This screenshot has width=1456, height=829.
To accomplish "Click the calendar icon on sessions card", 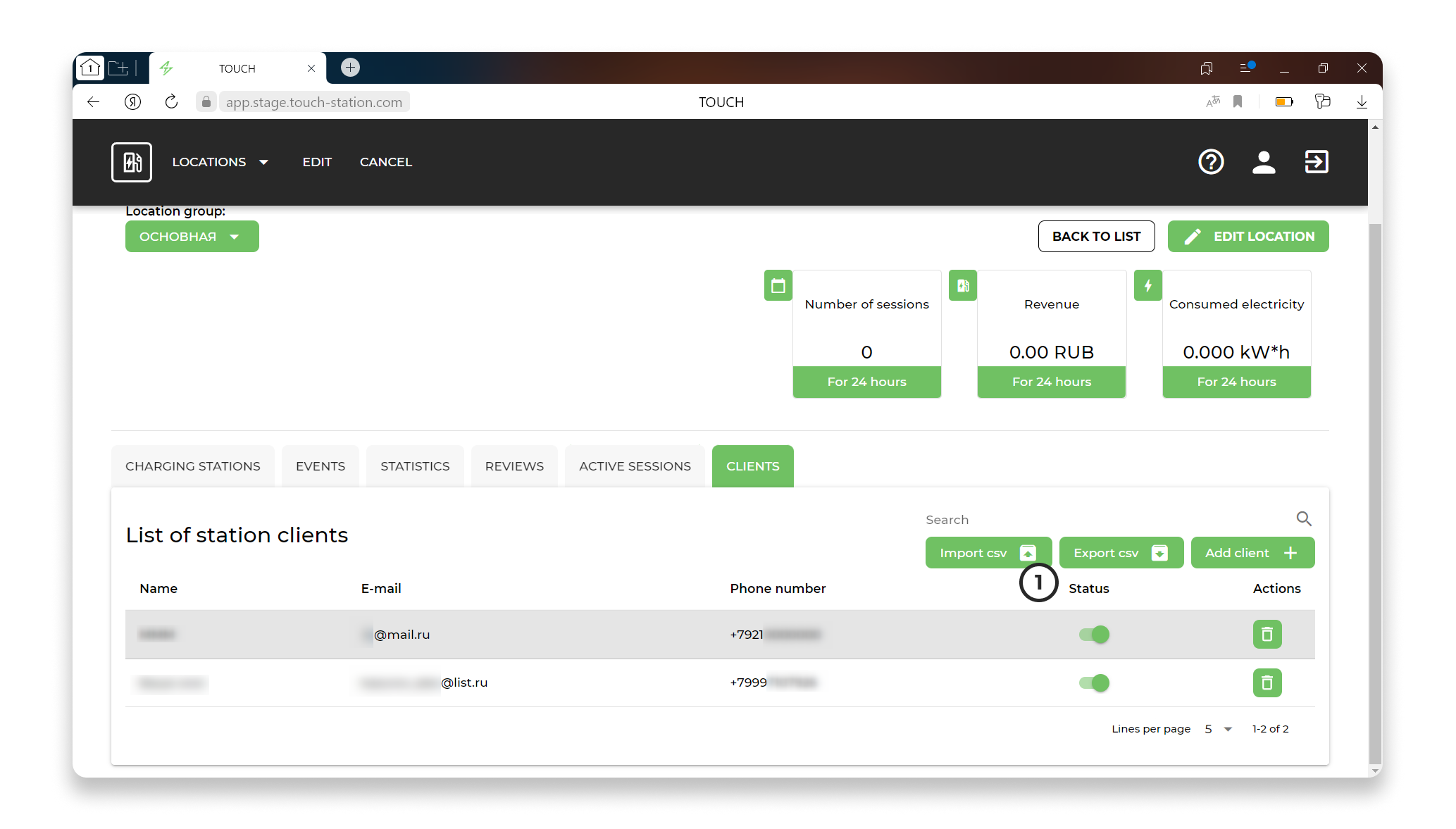I will [778, 286].
